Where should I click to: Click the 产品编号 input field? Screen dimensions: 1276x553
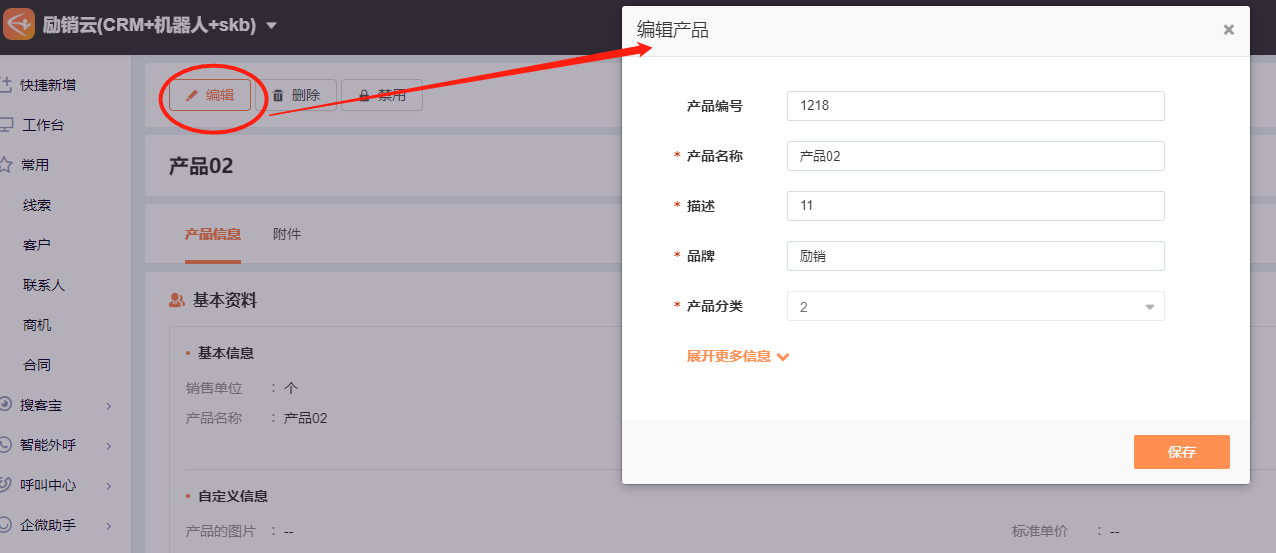coord(976,106)
